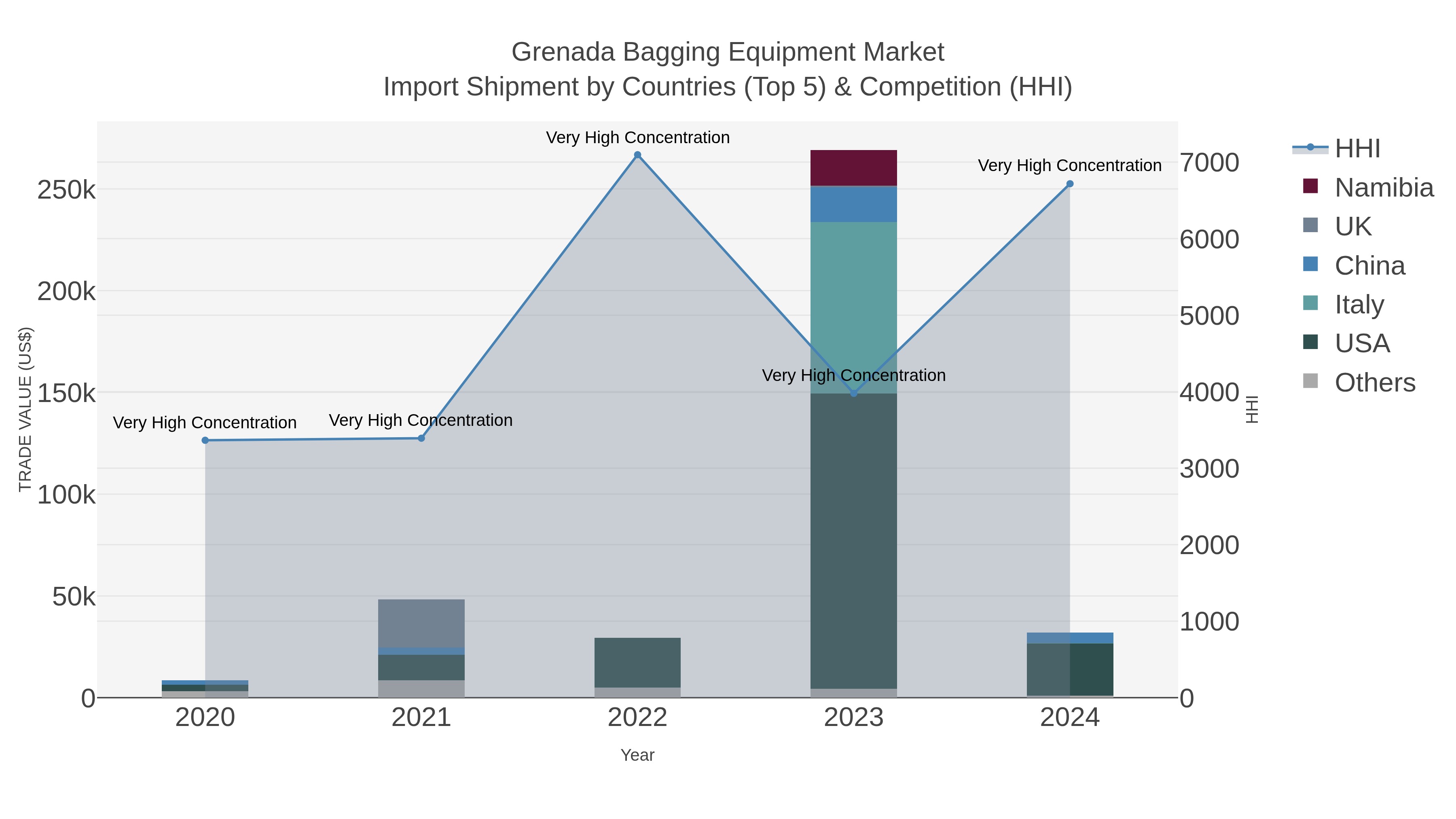
Task: Click the USA bar segment in 2022
Action: coord(637,663)
